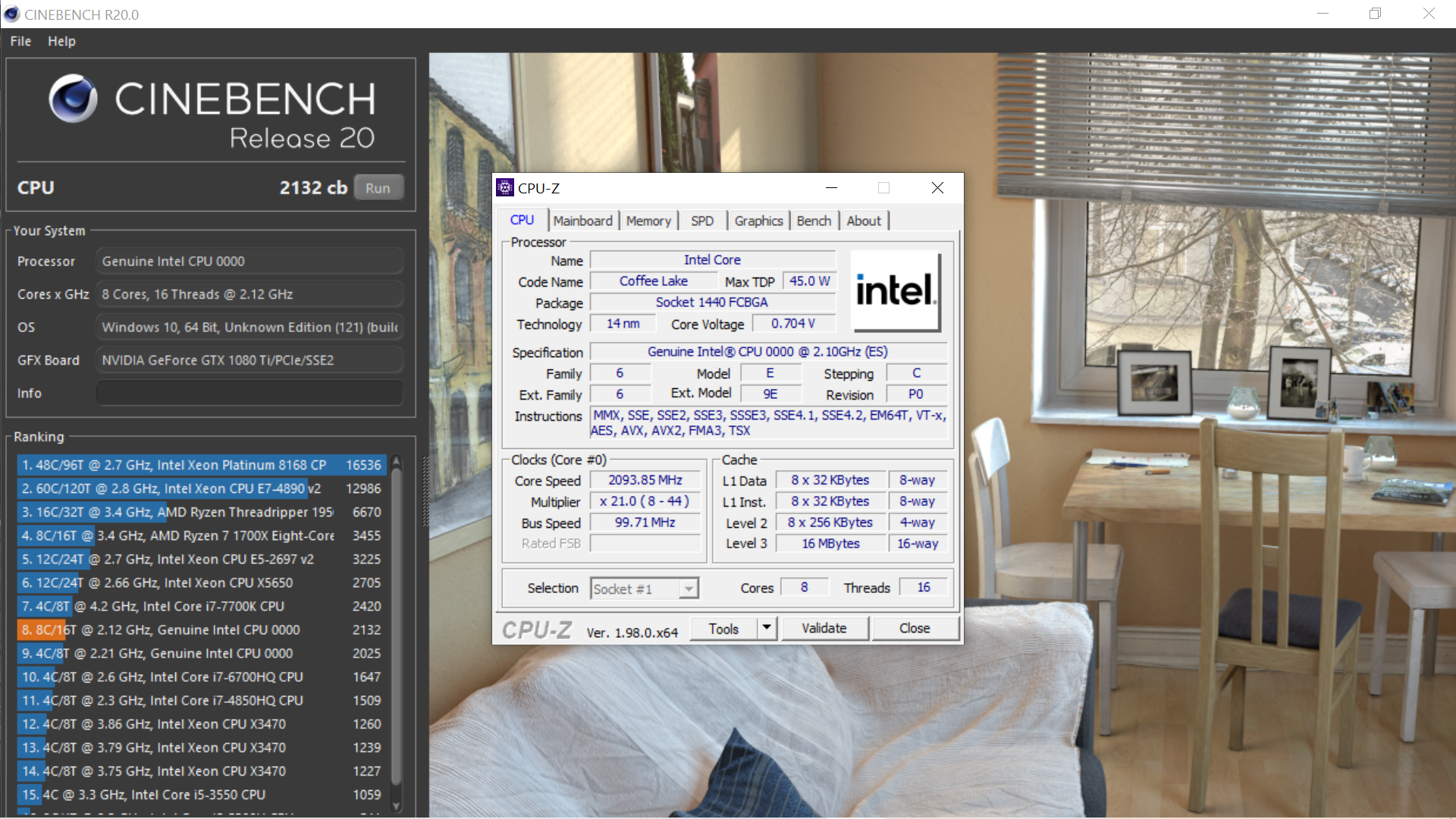Image resolution: width=1456 pixels, height=819 pixels.
Task: Click the Cinebench logo sphere icon
Action: [73, 99]
